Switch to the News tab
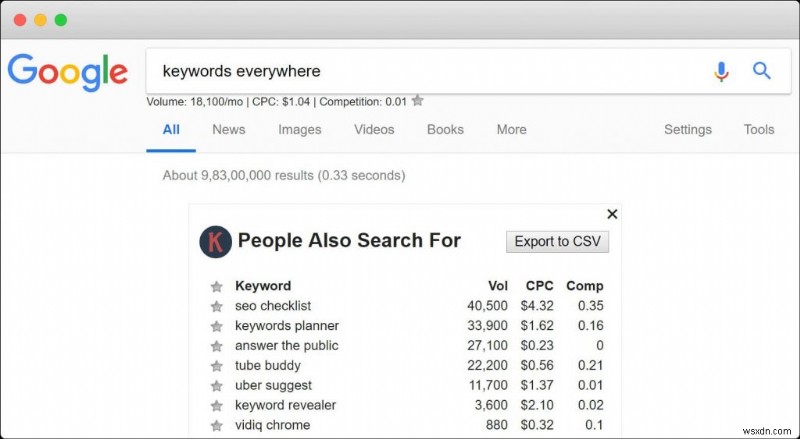 click(229, 130)
